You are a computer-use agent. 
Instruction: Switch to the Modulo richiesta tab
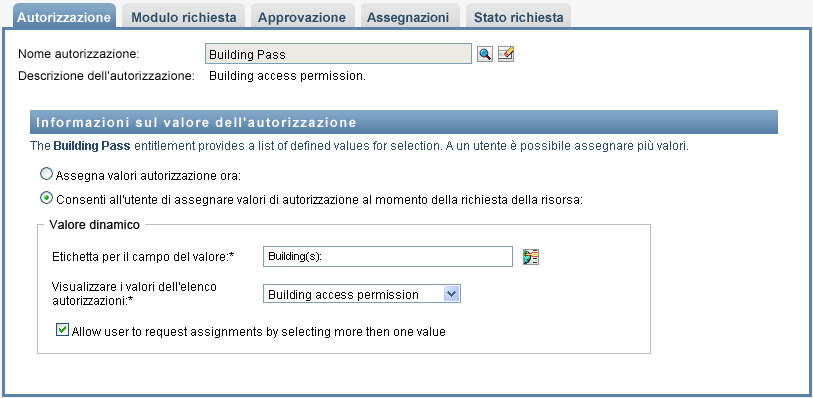click(184, 16)
